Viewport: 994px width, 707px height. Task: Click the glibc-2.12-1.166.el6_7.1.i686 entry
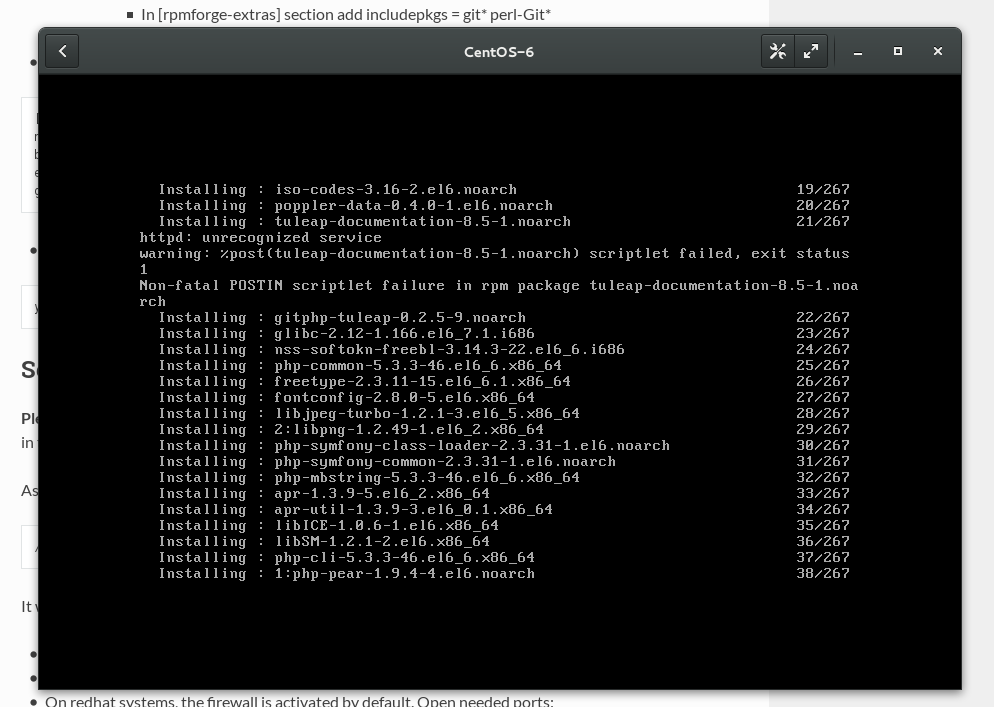(x=504, y=334)
